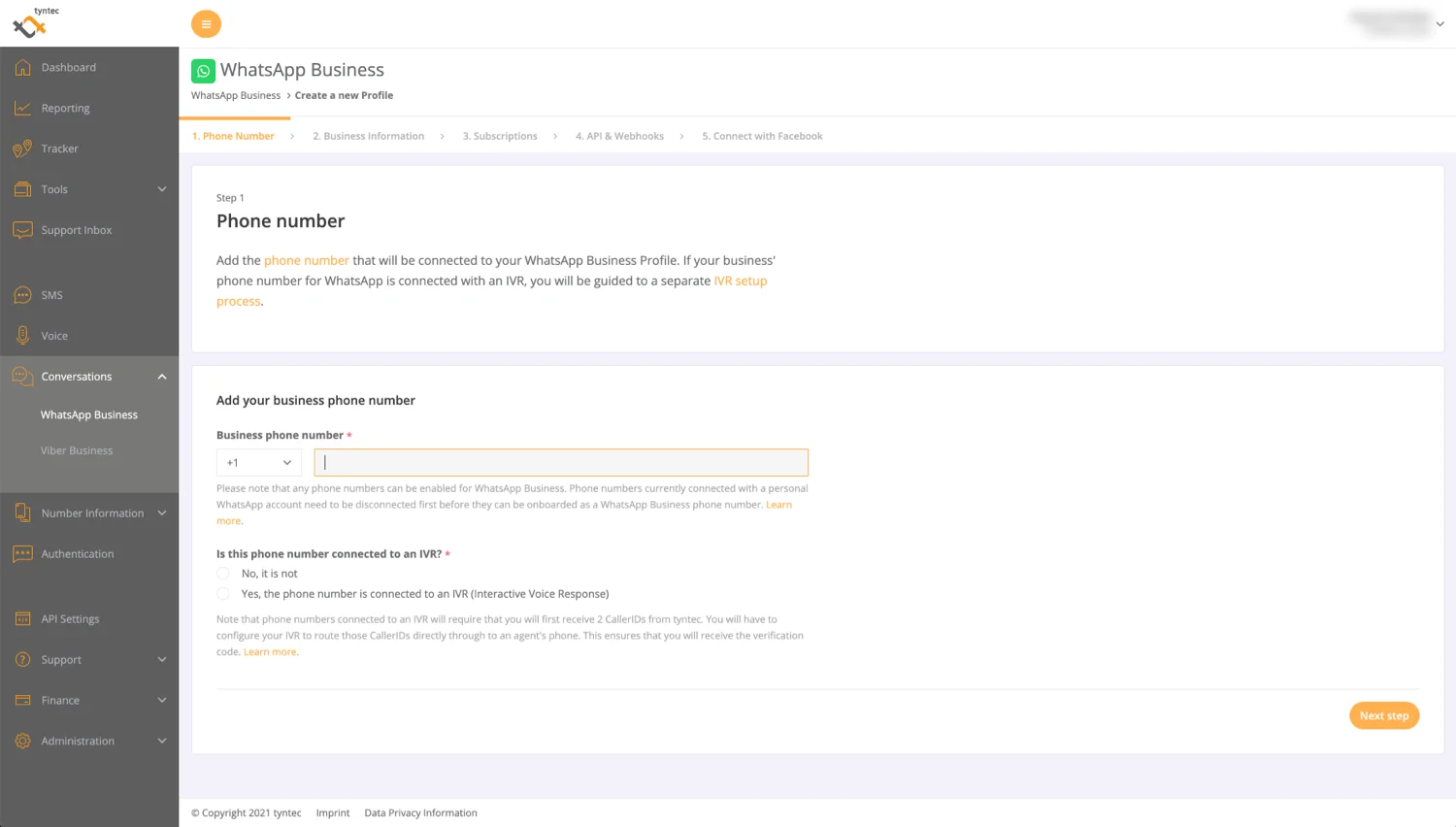Click the Support question mark icon
The image size is (1456, 827).
pos(22,660)
